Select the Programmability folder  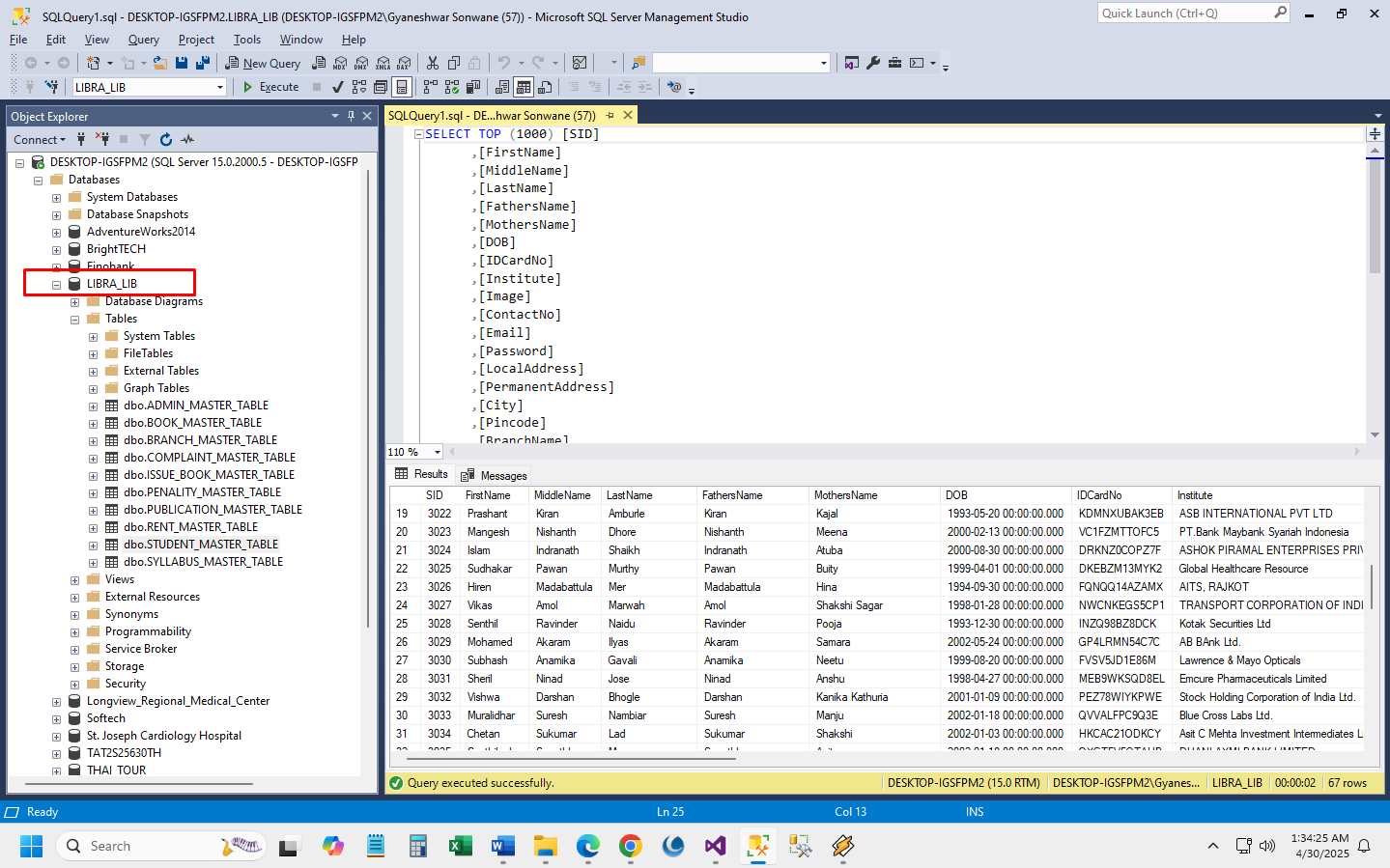point(148,631)
